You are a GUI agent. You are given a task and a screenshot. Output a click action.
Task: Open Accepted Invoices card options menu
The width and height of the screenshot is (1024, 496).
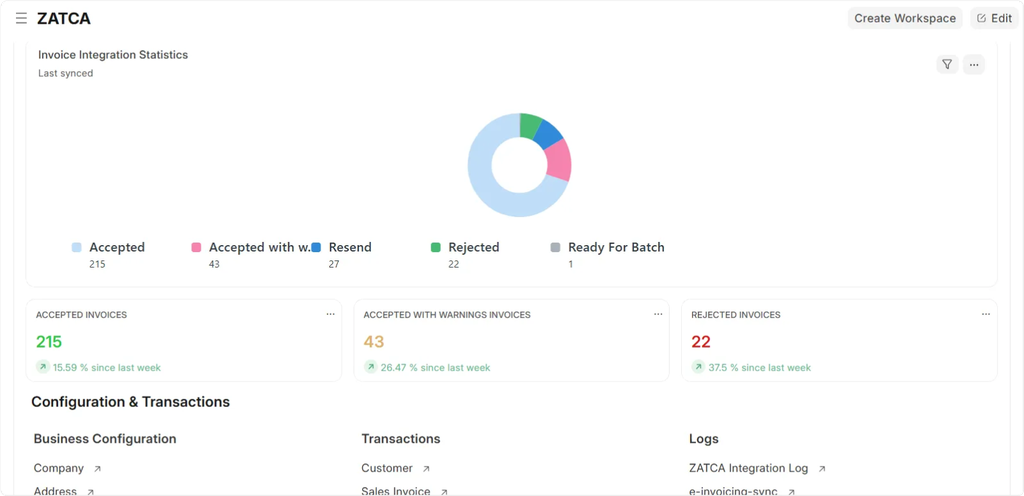coord(330,314)
